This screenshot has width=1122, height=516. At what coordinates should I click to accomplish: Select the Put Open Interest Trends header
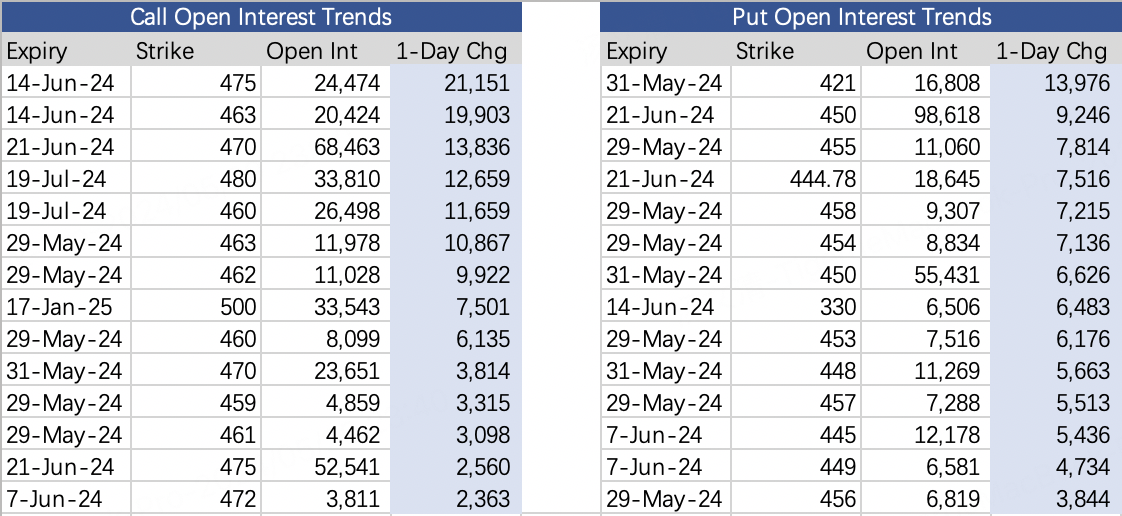(862, 16)
